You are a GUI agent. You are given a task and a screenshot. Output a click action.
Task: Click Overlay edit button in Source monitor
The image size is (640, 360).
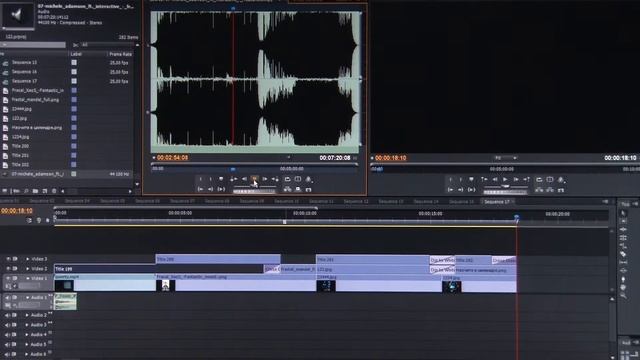(x=298, y=189)
